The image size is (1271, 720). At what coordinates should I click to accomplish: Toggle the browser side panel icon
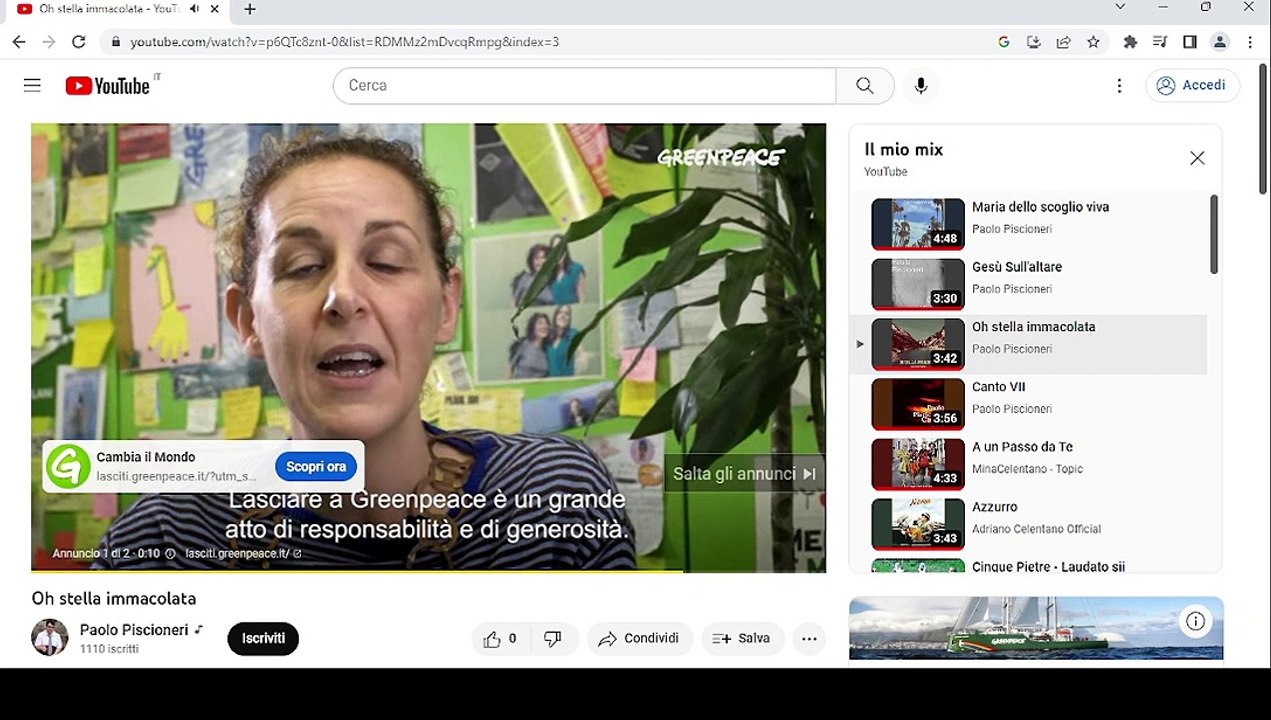click(x=1190, y=42)
